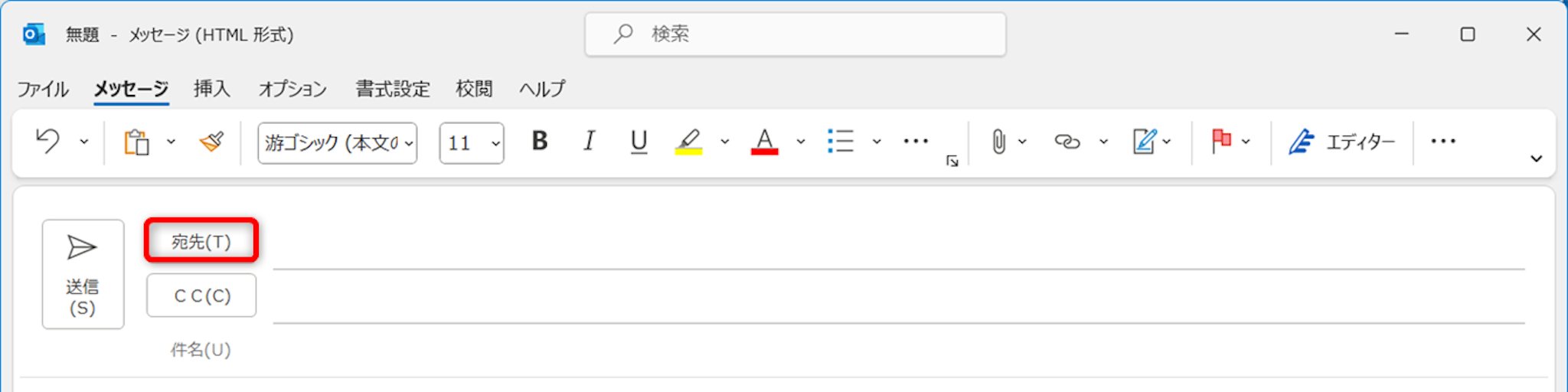Image resolution: width=1568 pixels, height=392 pixels.
Task: Switch to the 挿入 tab
Action: pos(211,89)
